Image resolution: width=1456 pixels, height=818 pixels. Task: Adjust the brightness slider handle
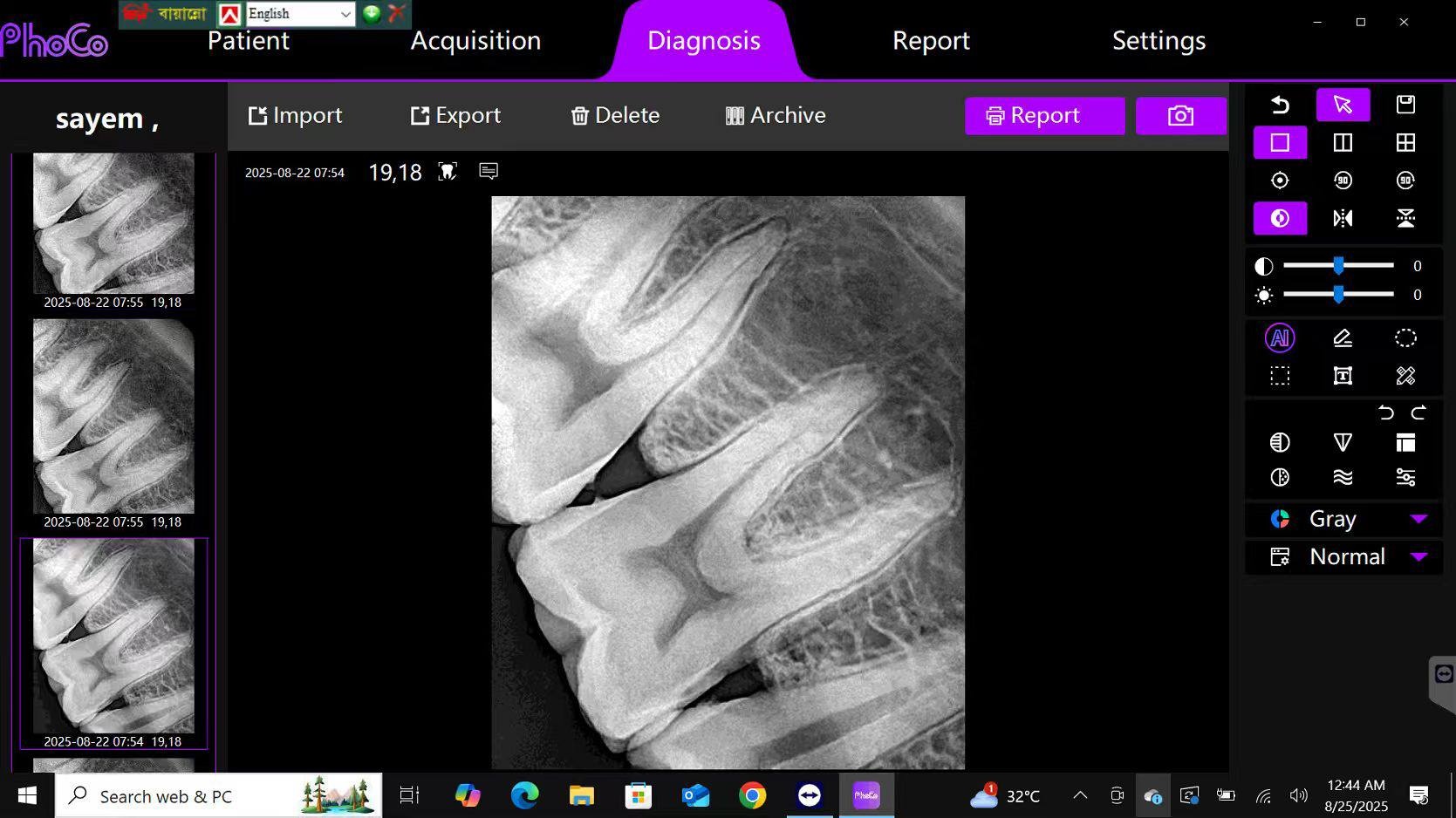[1338, 295]
